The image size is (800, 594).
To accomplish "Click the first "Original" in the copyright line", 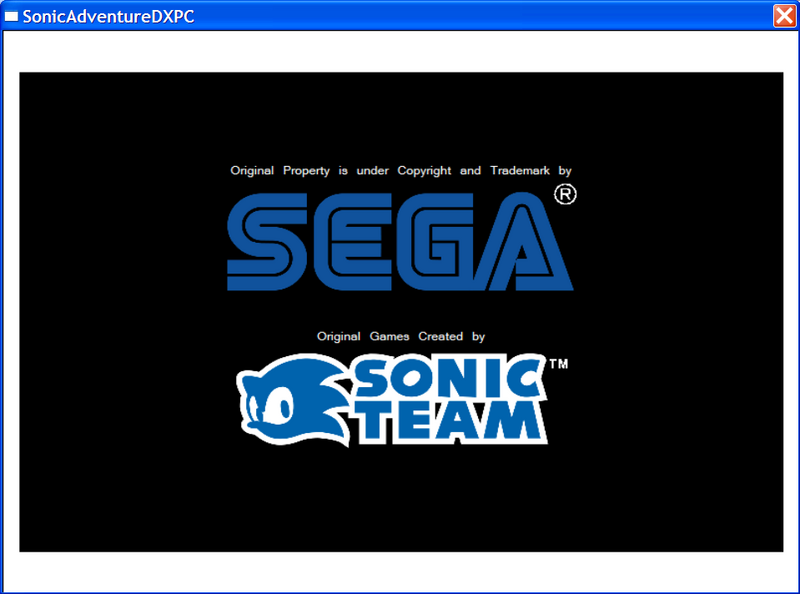I will click(252, 171).
